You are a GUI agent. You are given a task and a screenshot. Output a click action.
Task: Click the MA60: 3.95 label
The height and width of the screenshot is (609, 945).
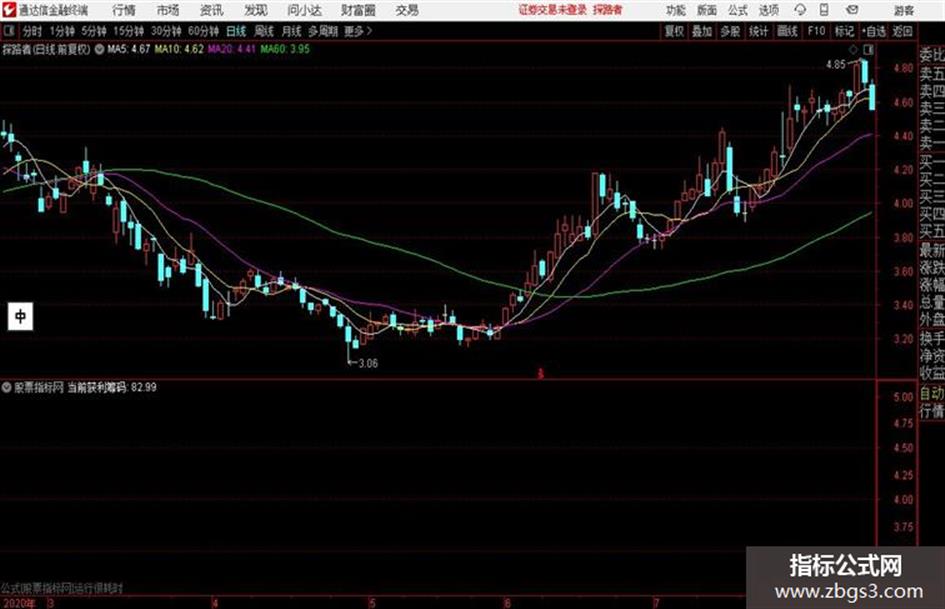[285, 49]
